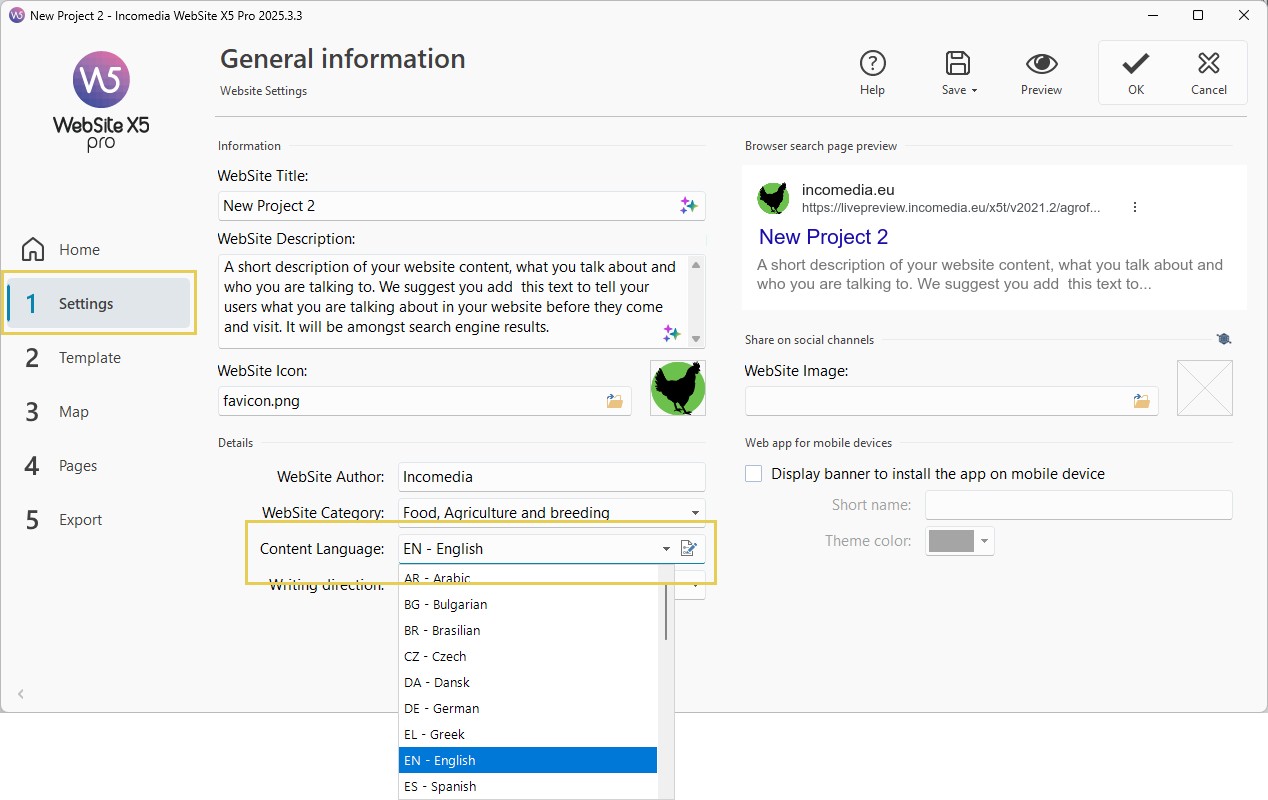Click the Cancel X button
Screen dimensions: 1268x800
pos(1208,73)
